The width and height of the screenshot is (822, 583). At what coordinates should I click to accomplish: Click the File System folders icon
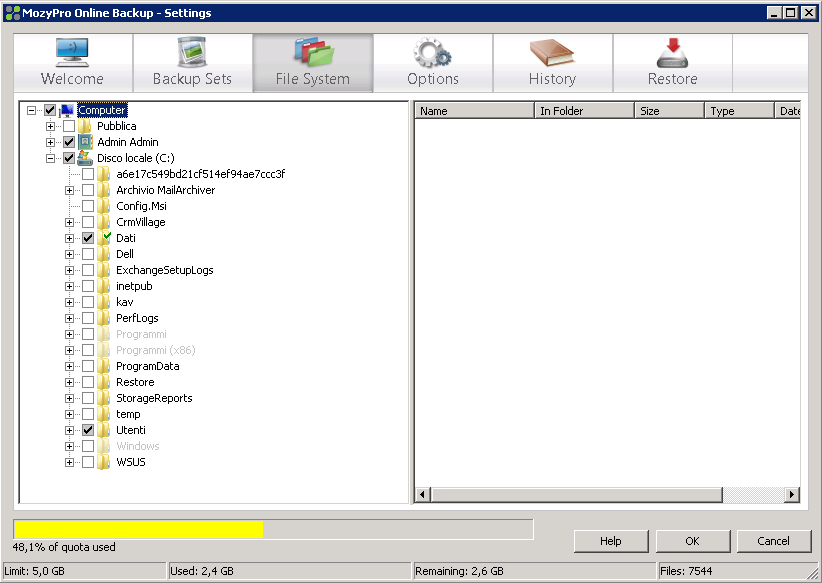313,52
